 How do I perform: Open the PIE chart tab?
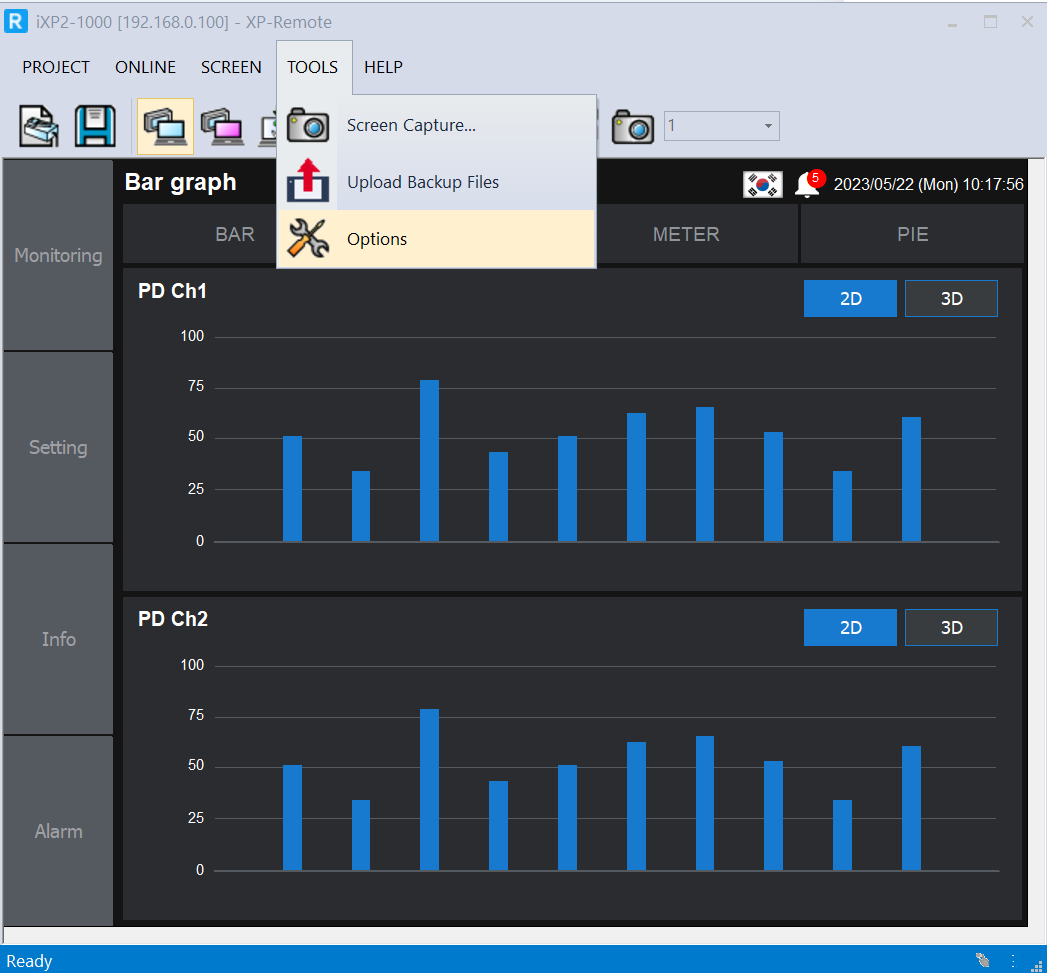click(912, 234)
